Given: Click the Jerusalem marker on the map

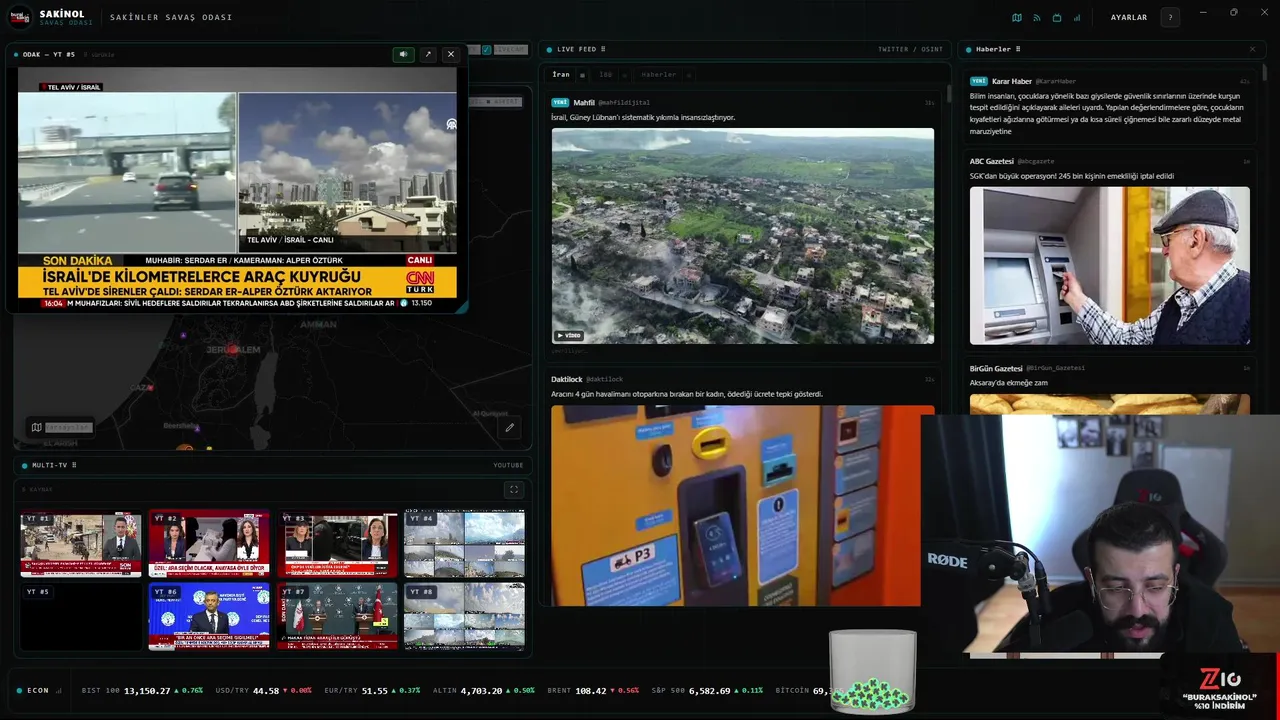Looking at the screenshot, I should point(232,349).
